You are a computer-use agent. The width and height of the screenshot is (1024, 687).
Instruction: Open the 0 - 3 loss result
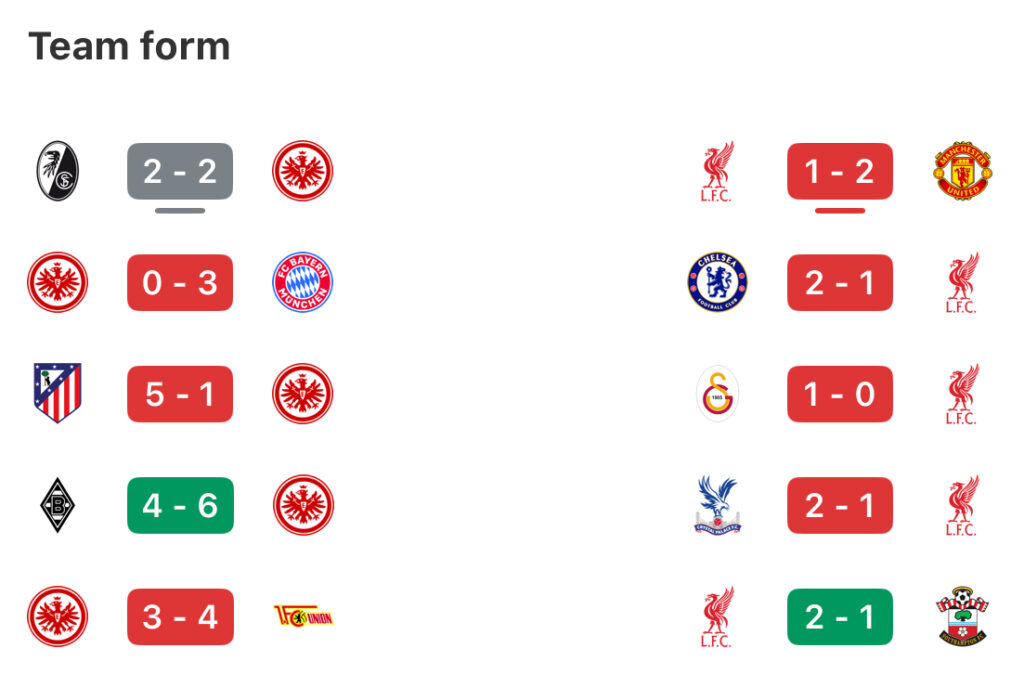(x=180, y=282)
